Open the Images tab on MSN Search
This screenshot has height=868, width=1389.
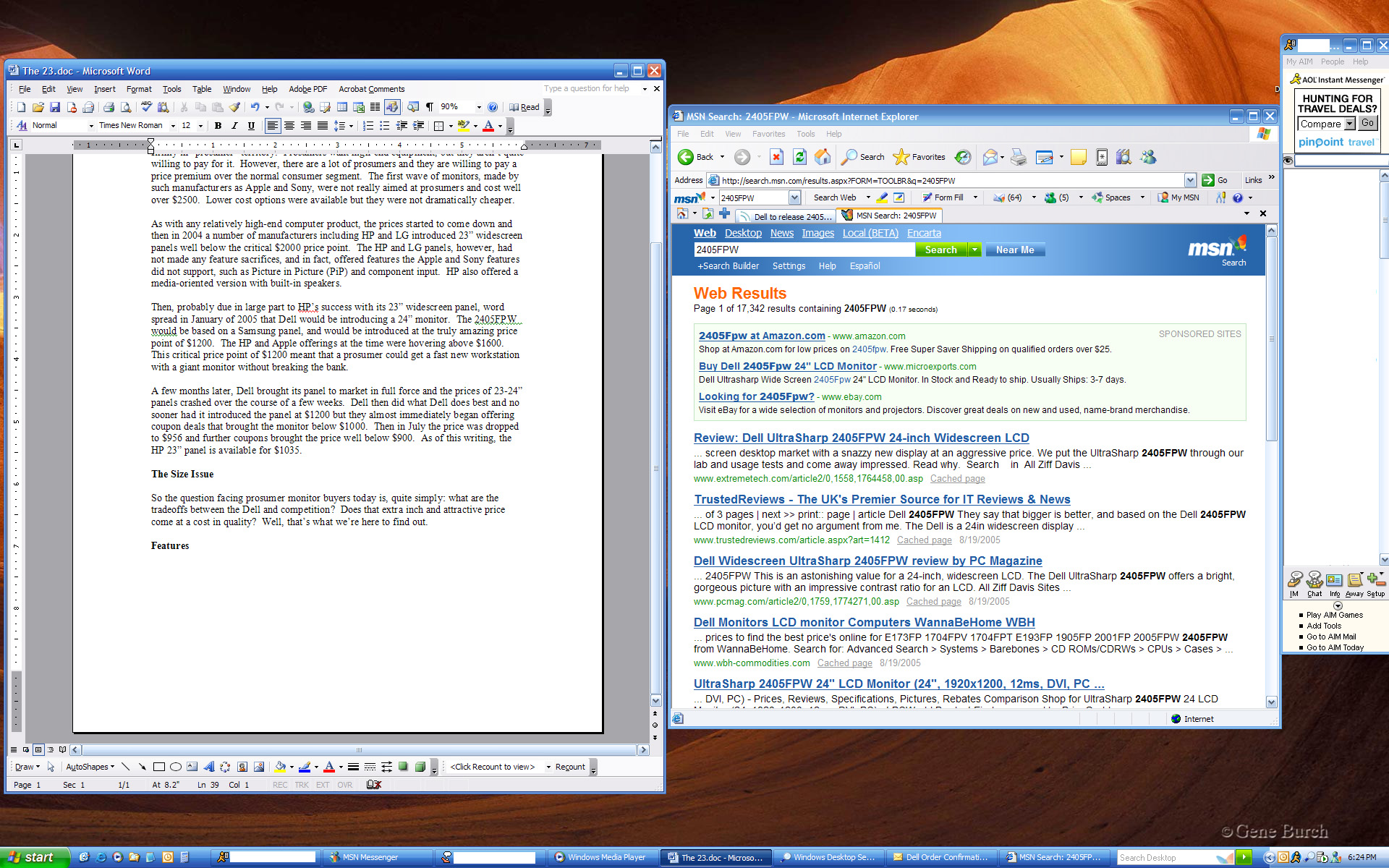[817, 233]
